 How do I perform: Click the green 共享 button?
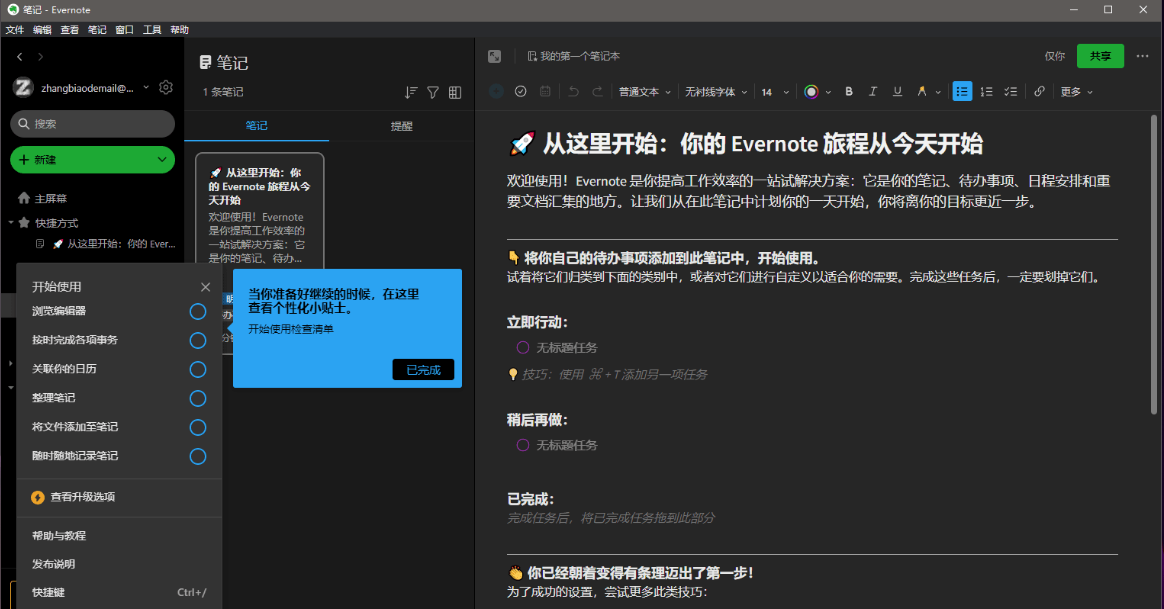pyautogui.click(x=1100, y=56)
